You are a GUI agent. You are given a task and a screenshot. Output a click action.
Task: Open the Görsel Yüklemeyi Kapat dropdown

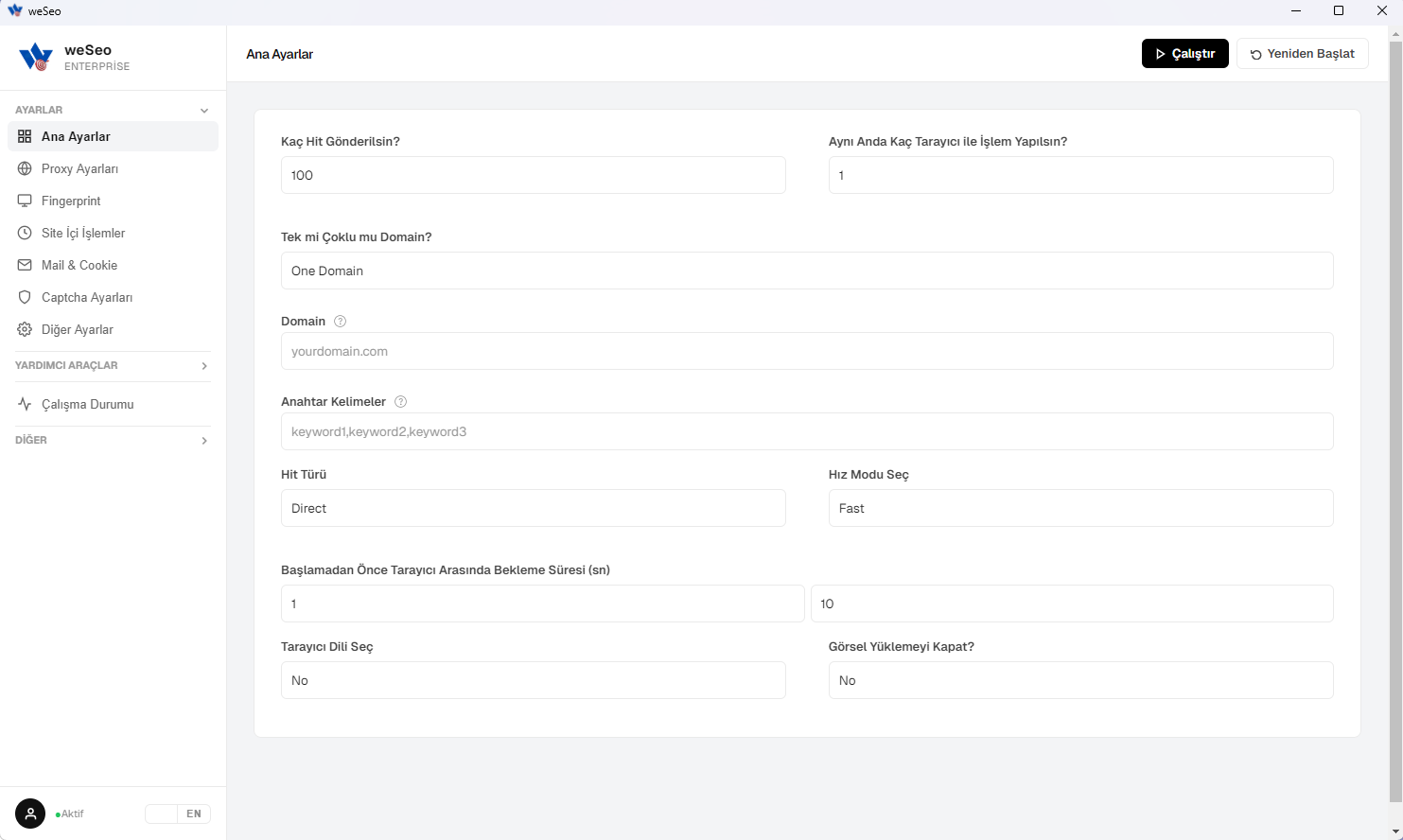coord(1081,680)
